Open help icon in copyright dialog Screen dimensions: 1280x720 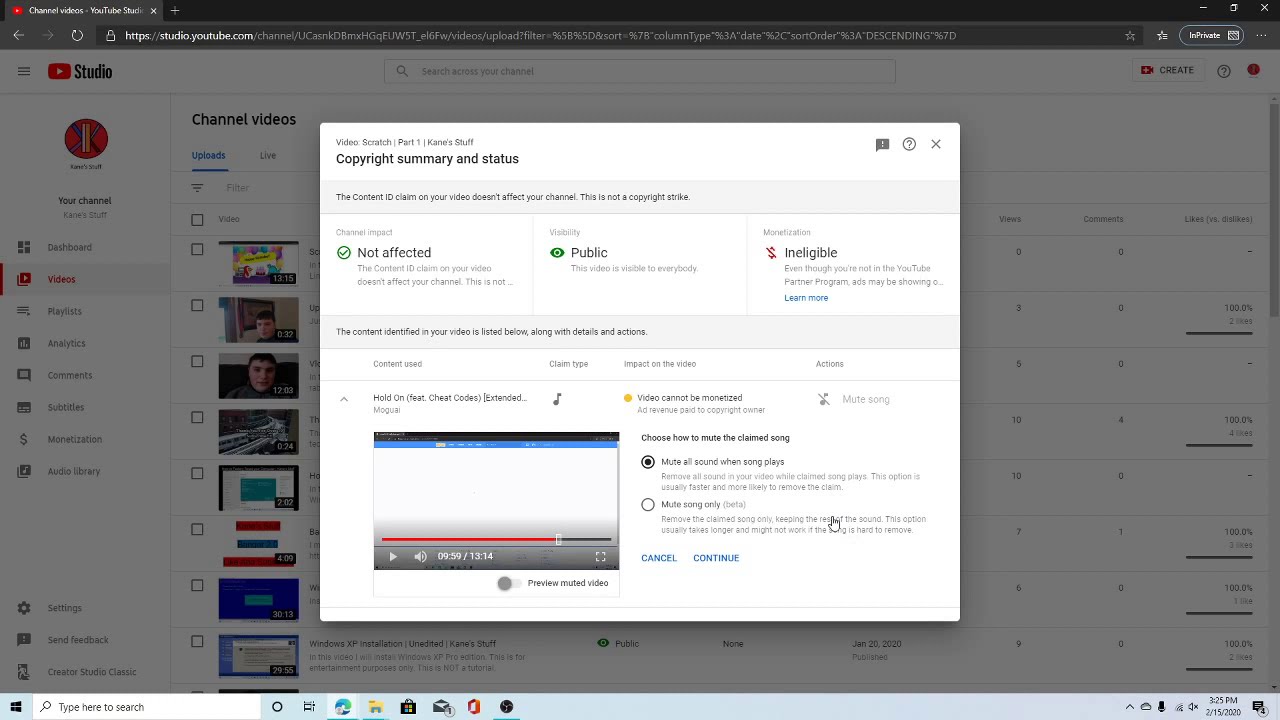tap(909, 144)
